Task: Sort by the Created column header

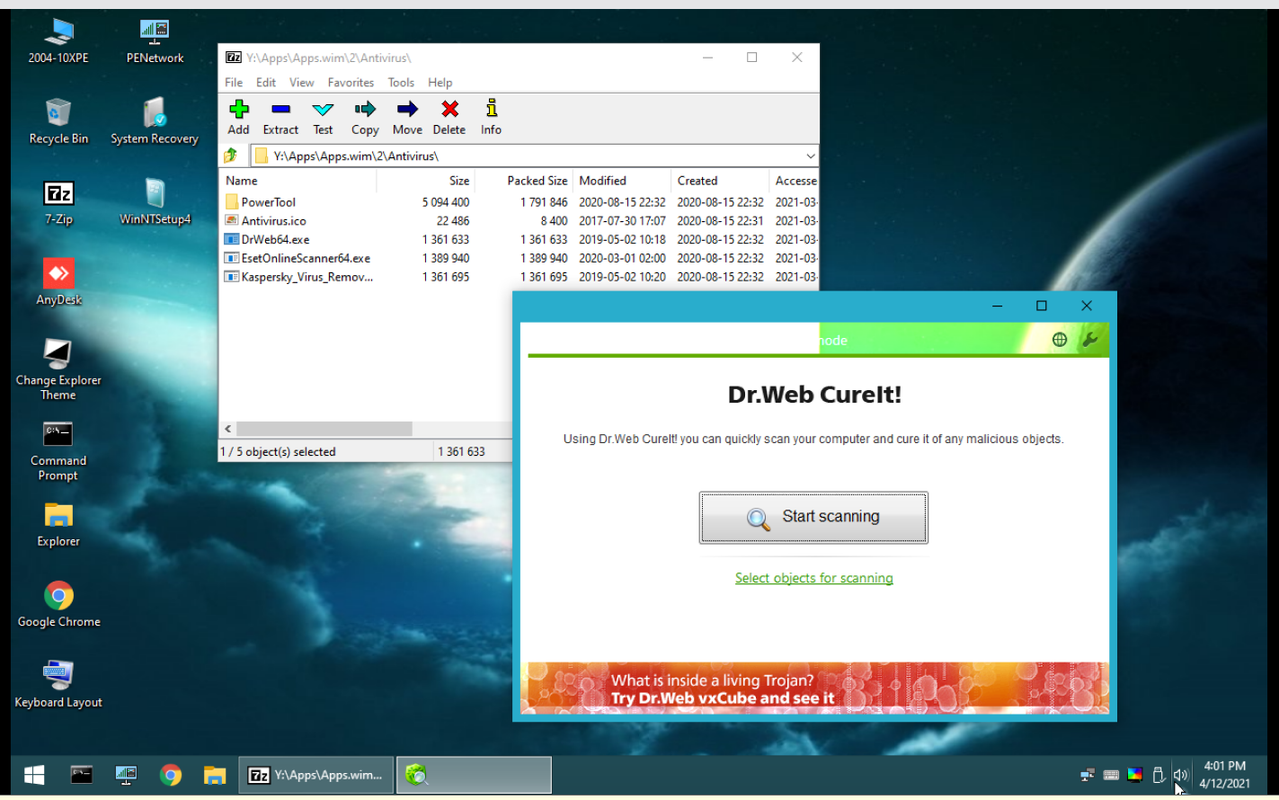Action: point(720,181)
